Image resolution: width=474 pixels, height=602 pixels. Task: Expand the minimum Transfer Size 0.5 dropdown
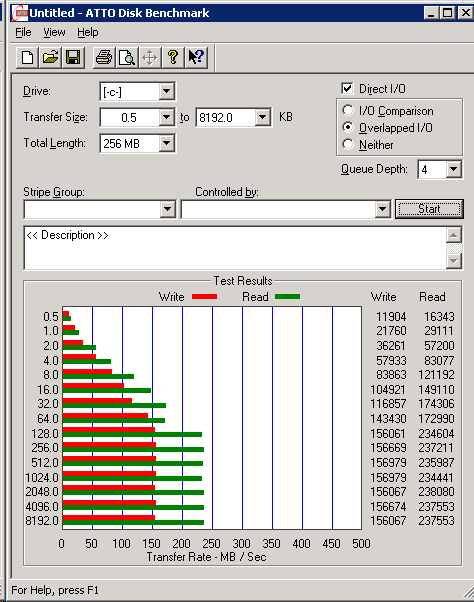[x=167, y=117]
